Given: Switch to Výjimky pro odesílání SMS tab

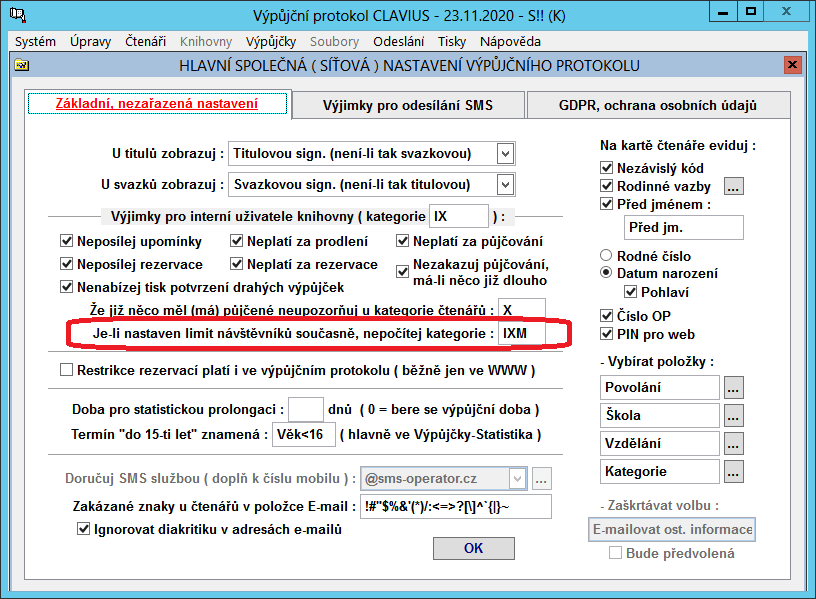Looking at the screenshot, I should [407, 106].
